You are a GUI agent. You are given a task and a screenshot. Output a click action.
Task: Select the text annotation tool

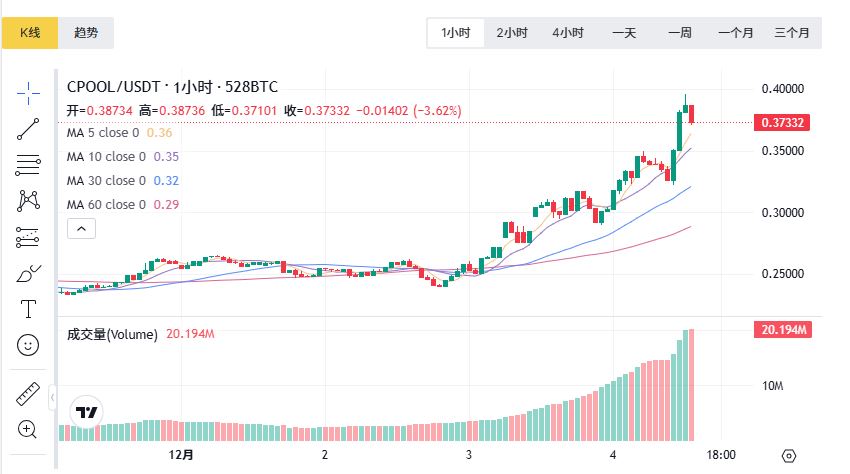tap(28, 309)
